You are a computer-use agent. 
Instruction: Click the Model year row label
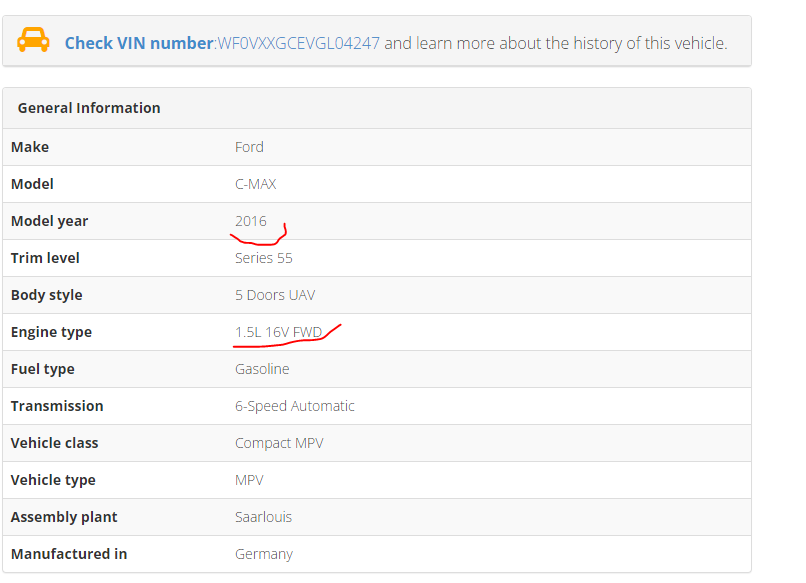point(50,221)
